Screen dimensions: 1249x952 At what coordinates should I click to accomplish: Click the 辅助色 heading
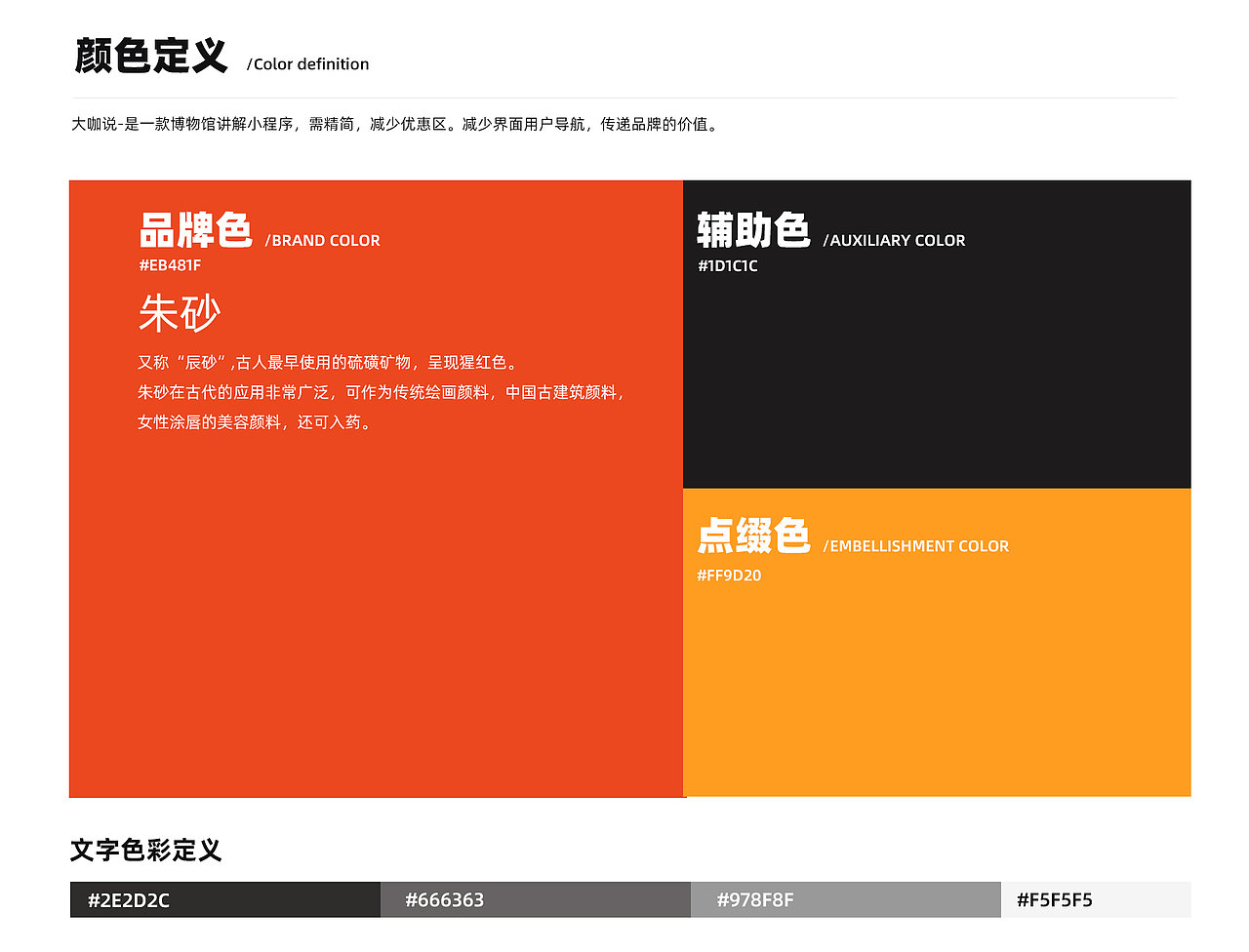pos(753,231)
